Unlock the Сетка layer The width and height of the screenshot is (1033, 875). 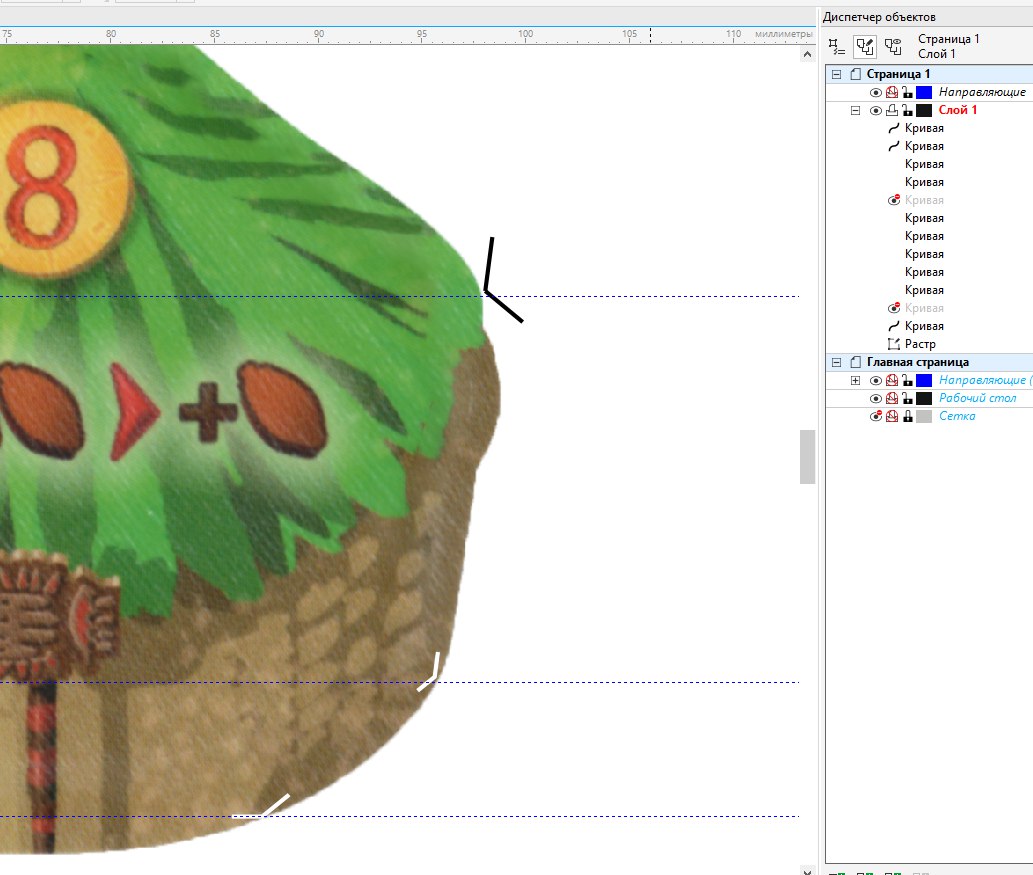[907, 416]
